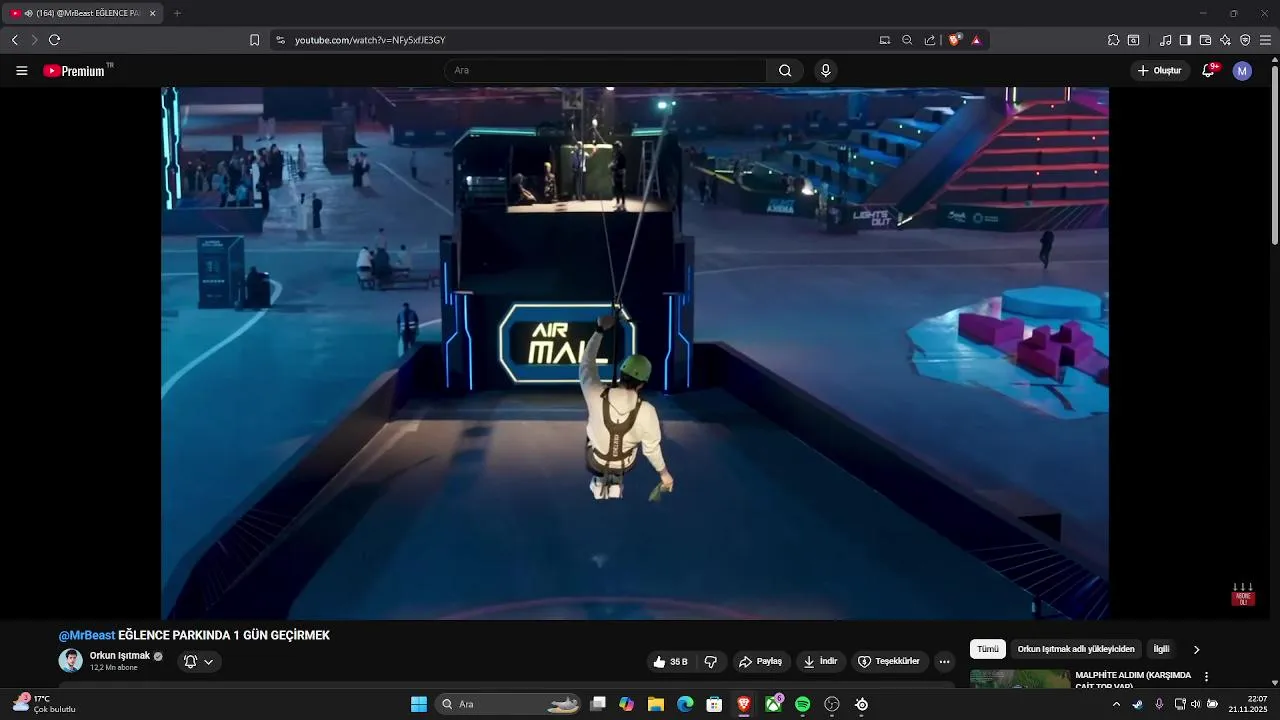The height and width of the screenshot is (720, 1280).
Task: Open the YouTube hamburger guide menu
Action: tap(22, 71)
